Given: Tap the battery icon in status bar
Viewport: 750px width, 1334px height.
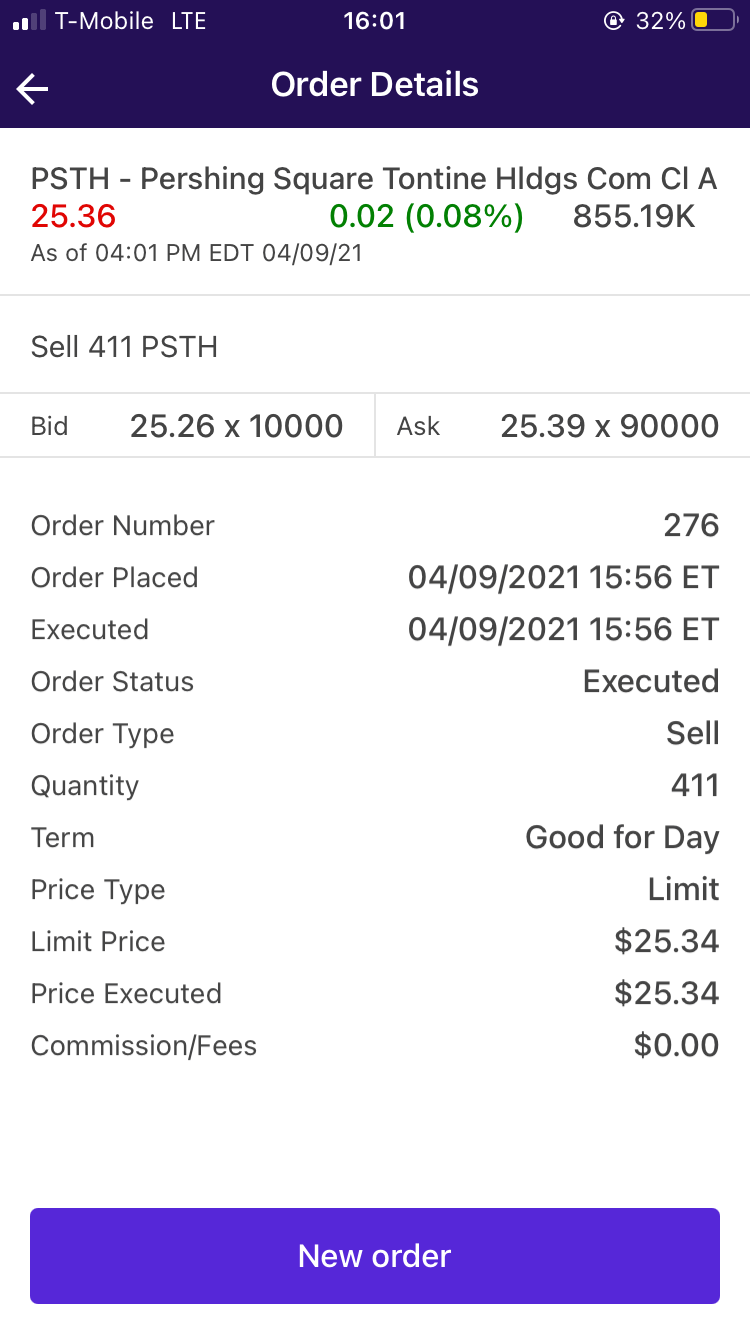Looking at the screenshot, I should (x=714, y=21).
